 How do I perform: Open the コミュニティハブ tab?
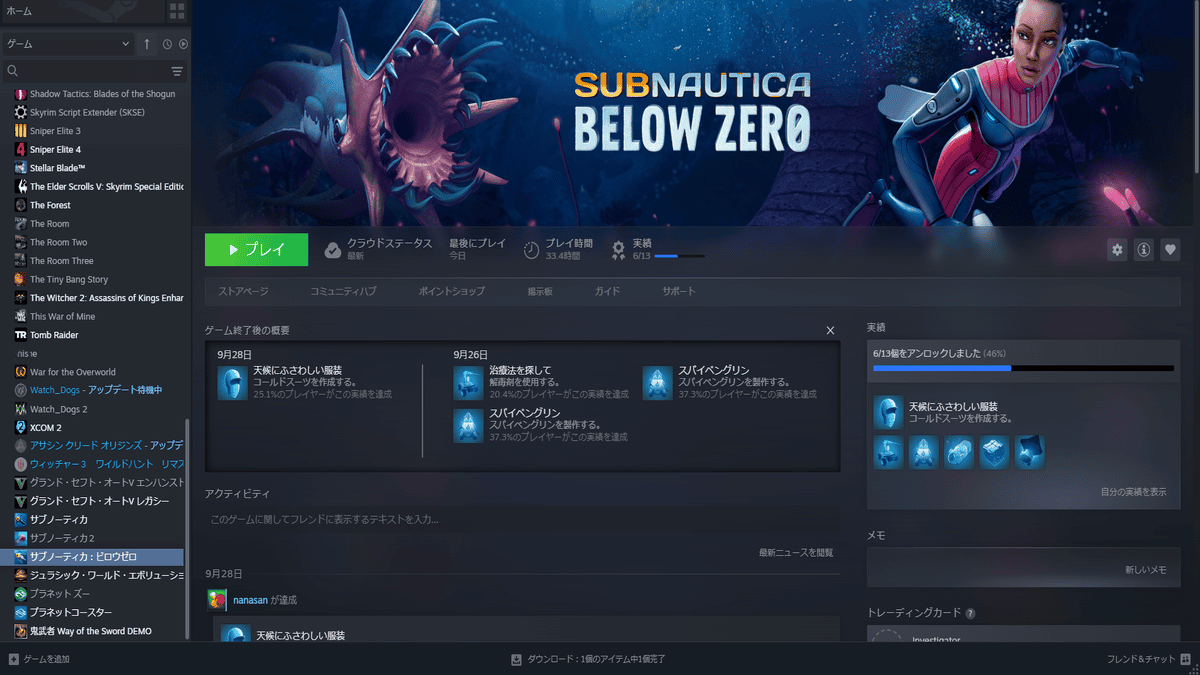343,291
